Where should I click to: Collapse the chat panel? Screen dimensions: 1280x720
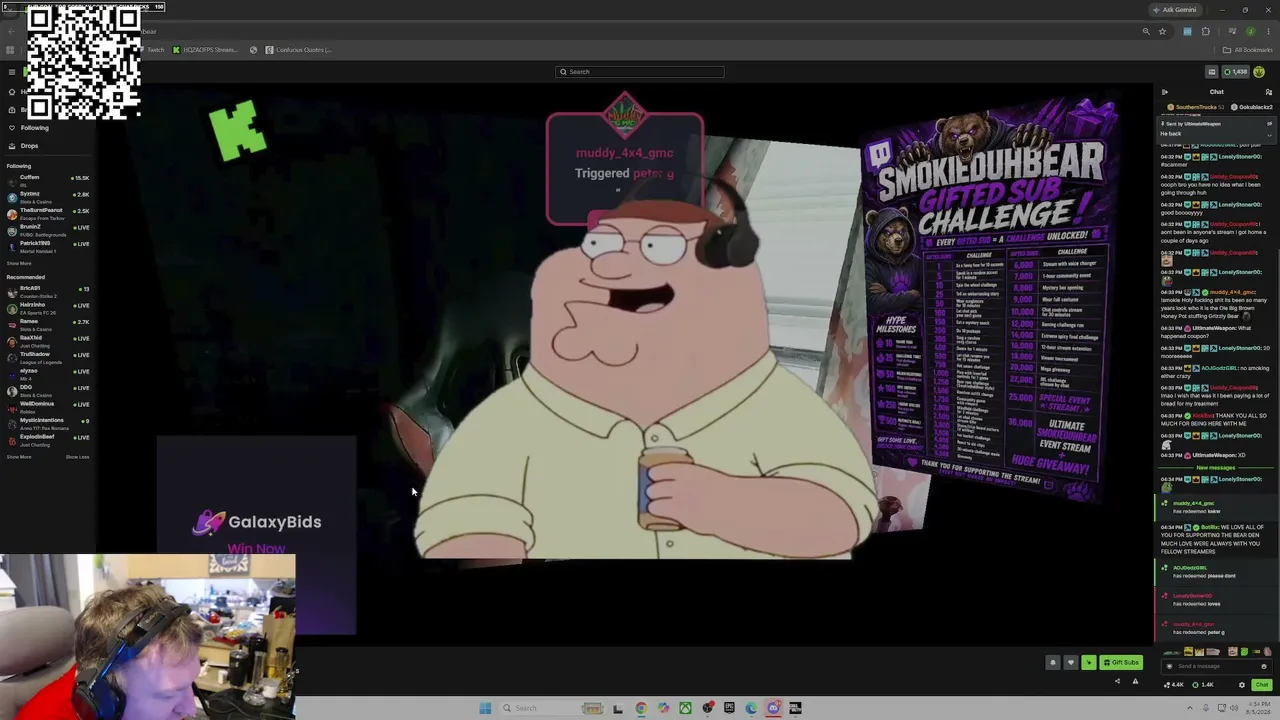click(1164, 92)
